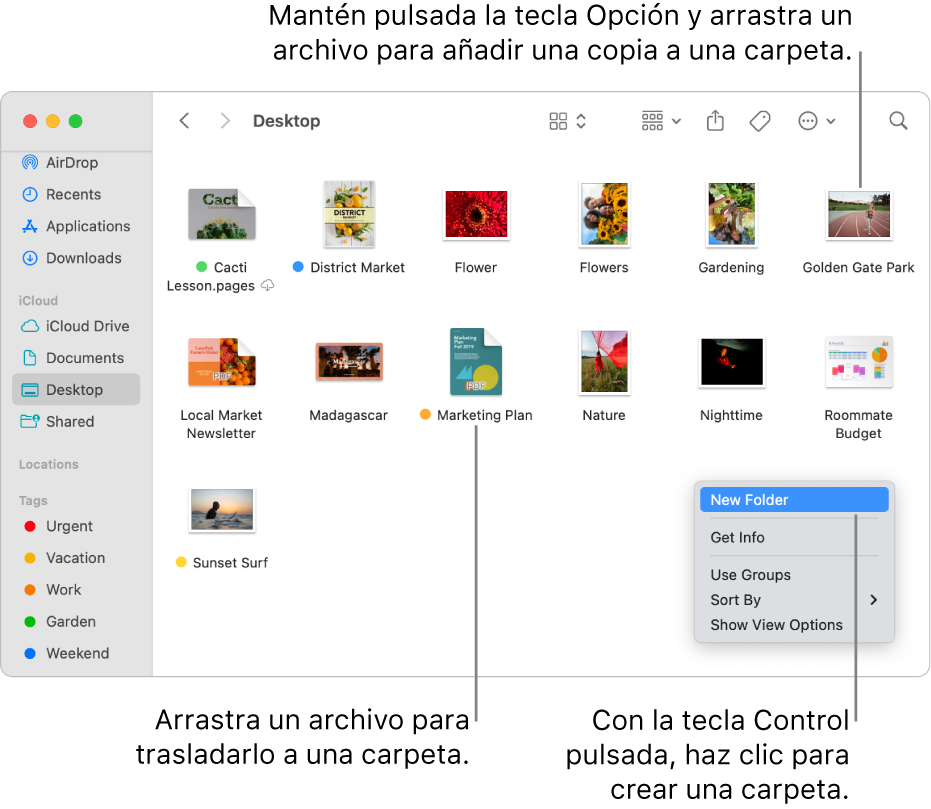Select the Marketing Plan PDF icon
The image size is (931, 809).
click(476, 361)
